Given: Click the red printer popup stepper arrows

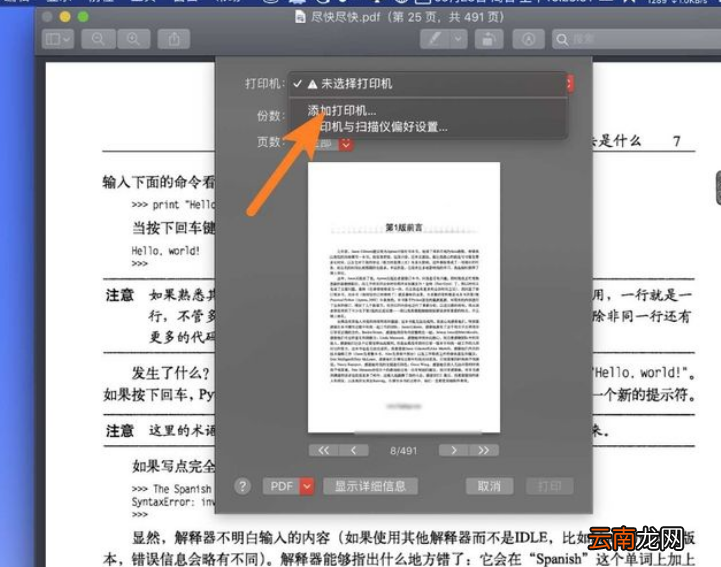Looking at the screenshot, I should [570, 84].
